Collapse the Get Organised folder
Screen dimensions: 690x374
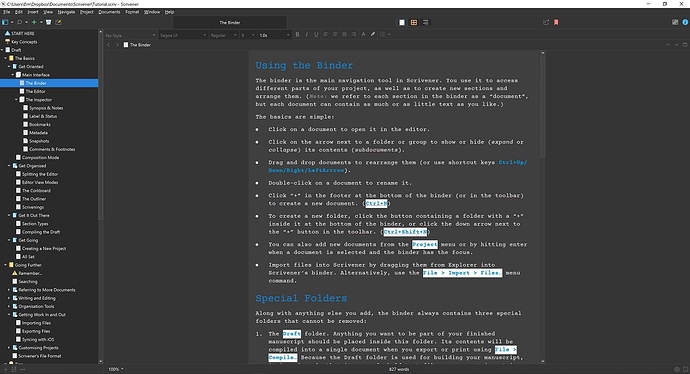9,166
